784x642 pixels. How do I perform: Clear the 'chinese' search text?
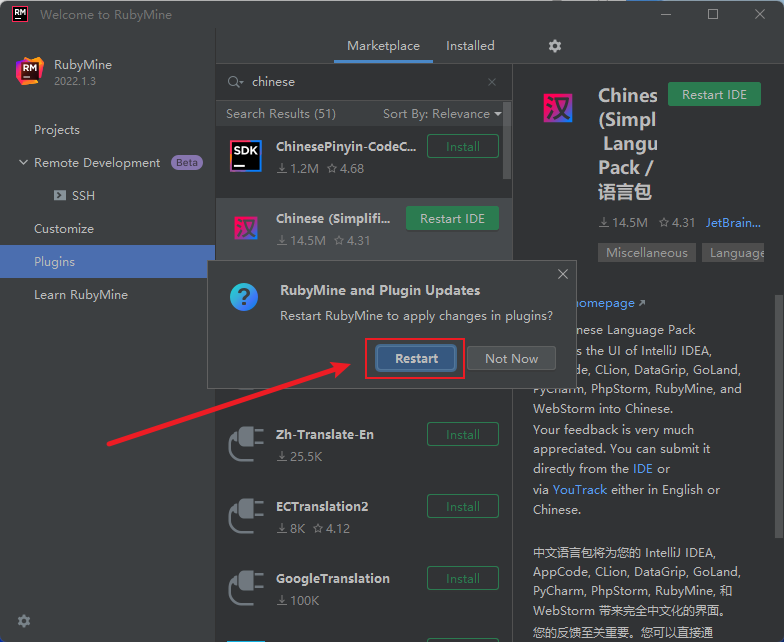492,82
